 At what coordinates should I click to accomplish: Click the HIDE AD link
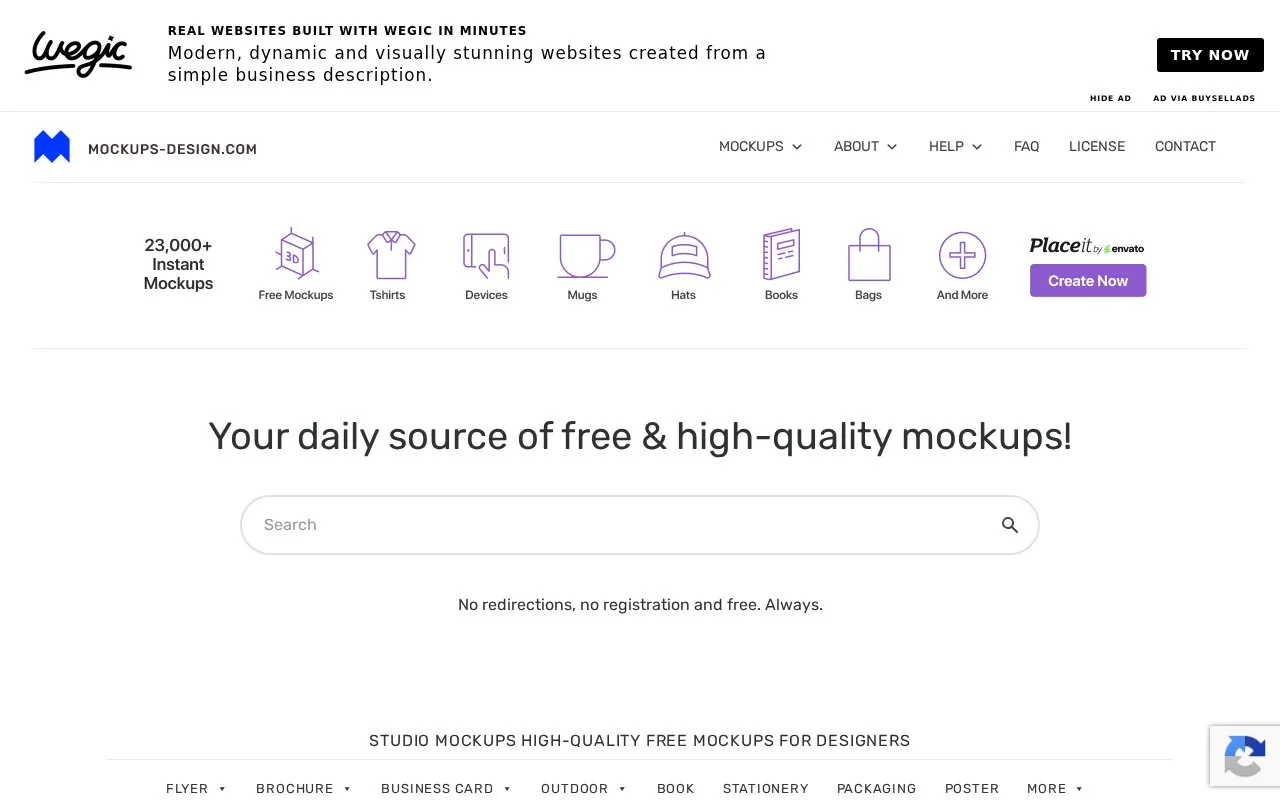coord(1110,98)
